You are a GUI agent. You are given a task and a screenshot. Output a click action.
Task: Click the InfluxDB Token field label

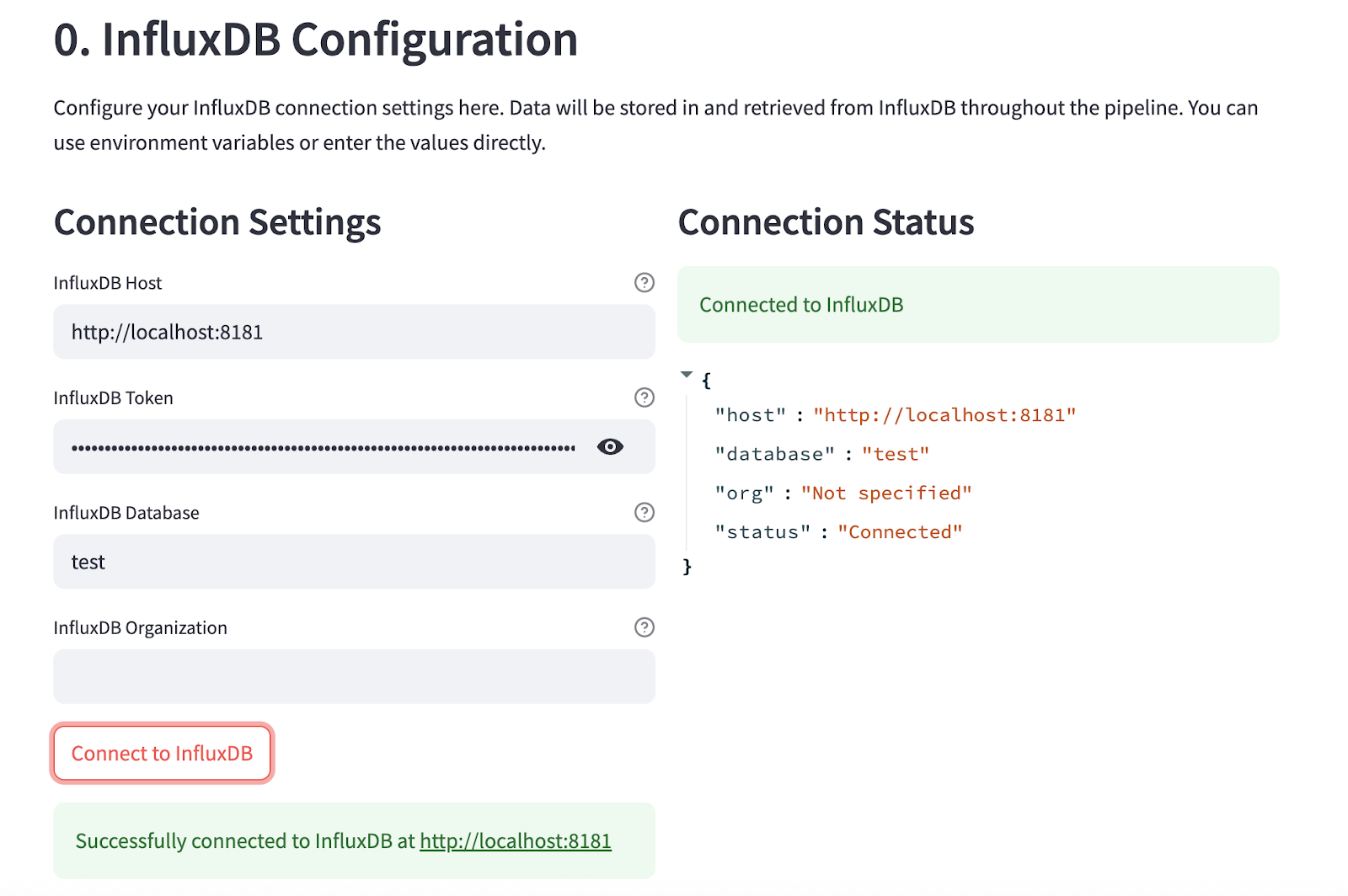114,397
